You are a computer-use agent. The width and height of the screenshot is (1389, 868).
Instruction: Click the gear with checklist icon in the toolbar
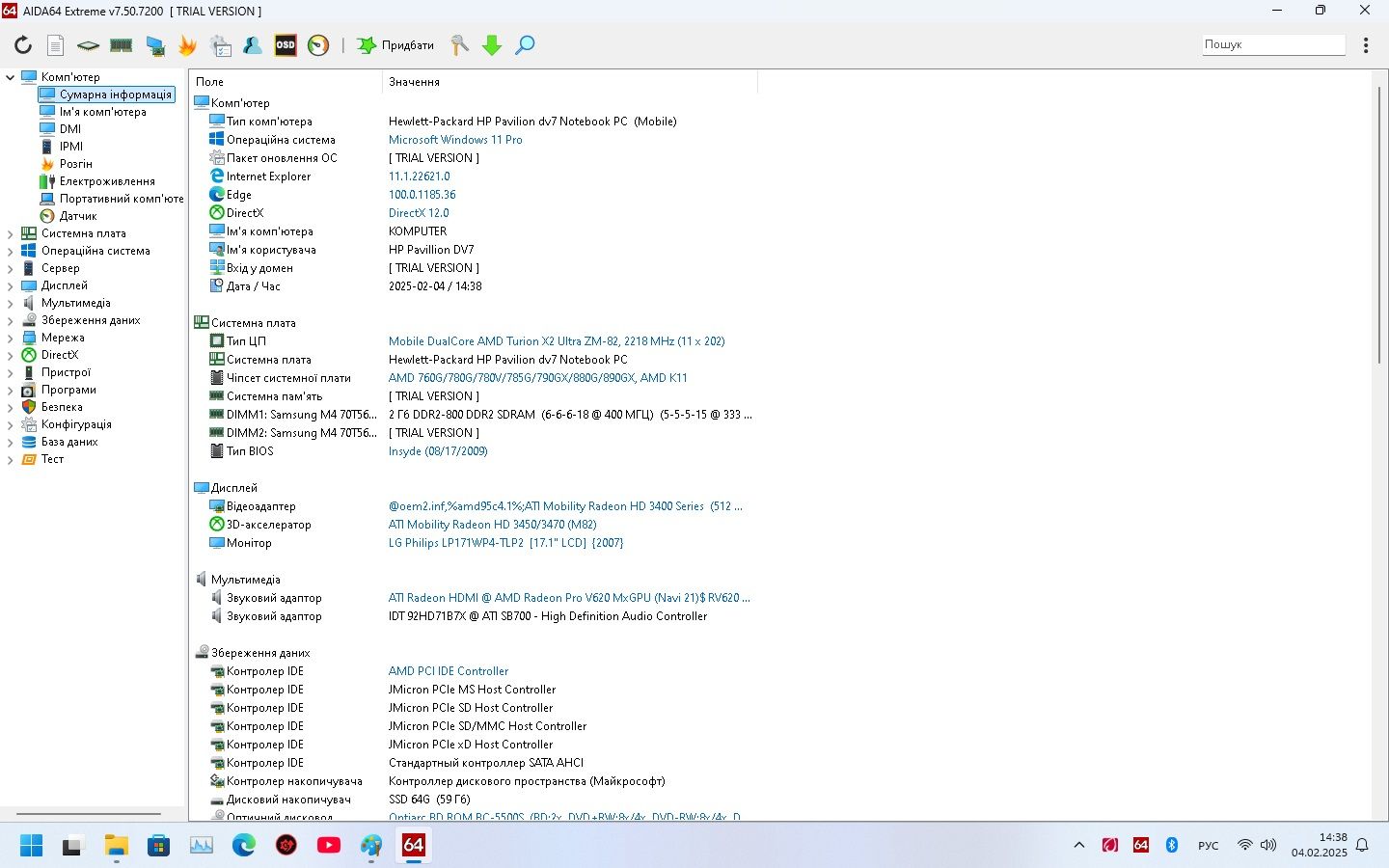(220, 45)
